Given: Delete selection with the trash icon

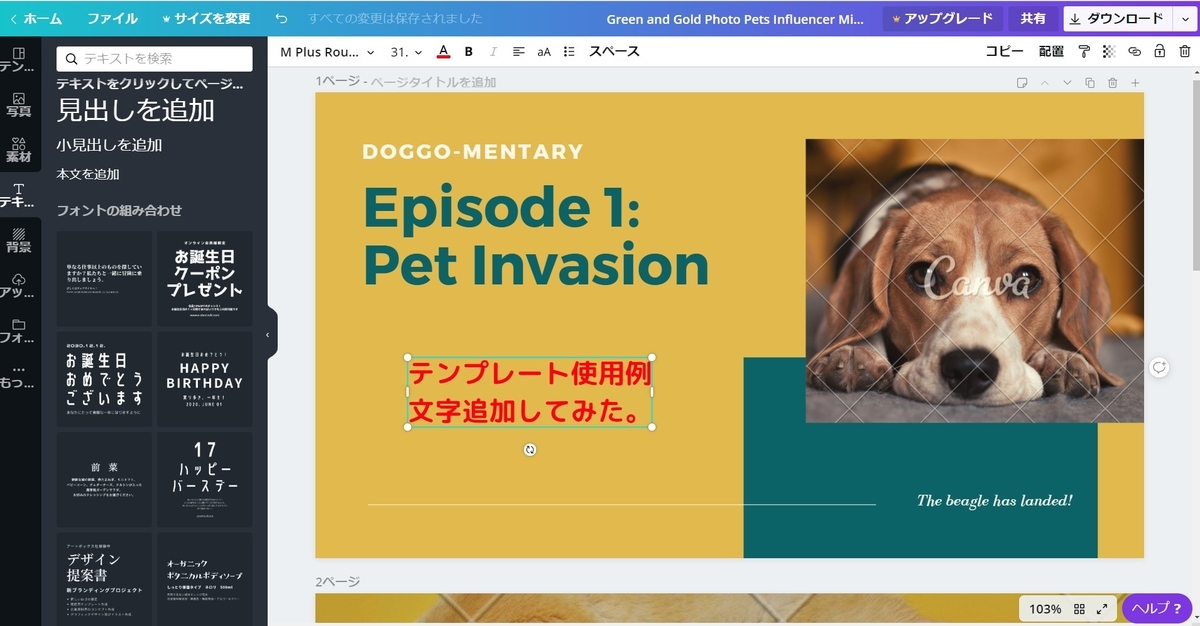Looking at the screenshot, I should click(x=1184, y=51).
